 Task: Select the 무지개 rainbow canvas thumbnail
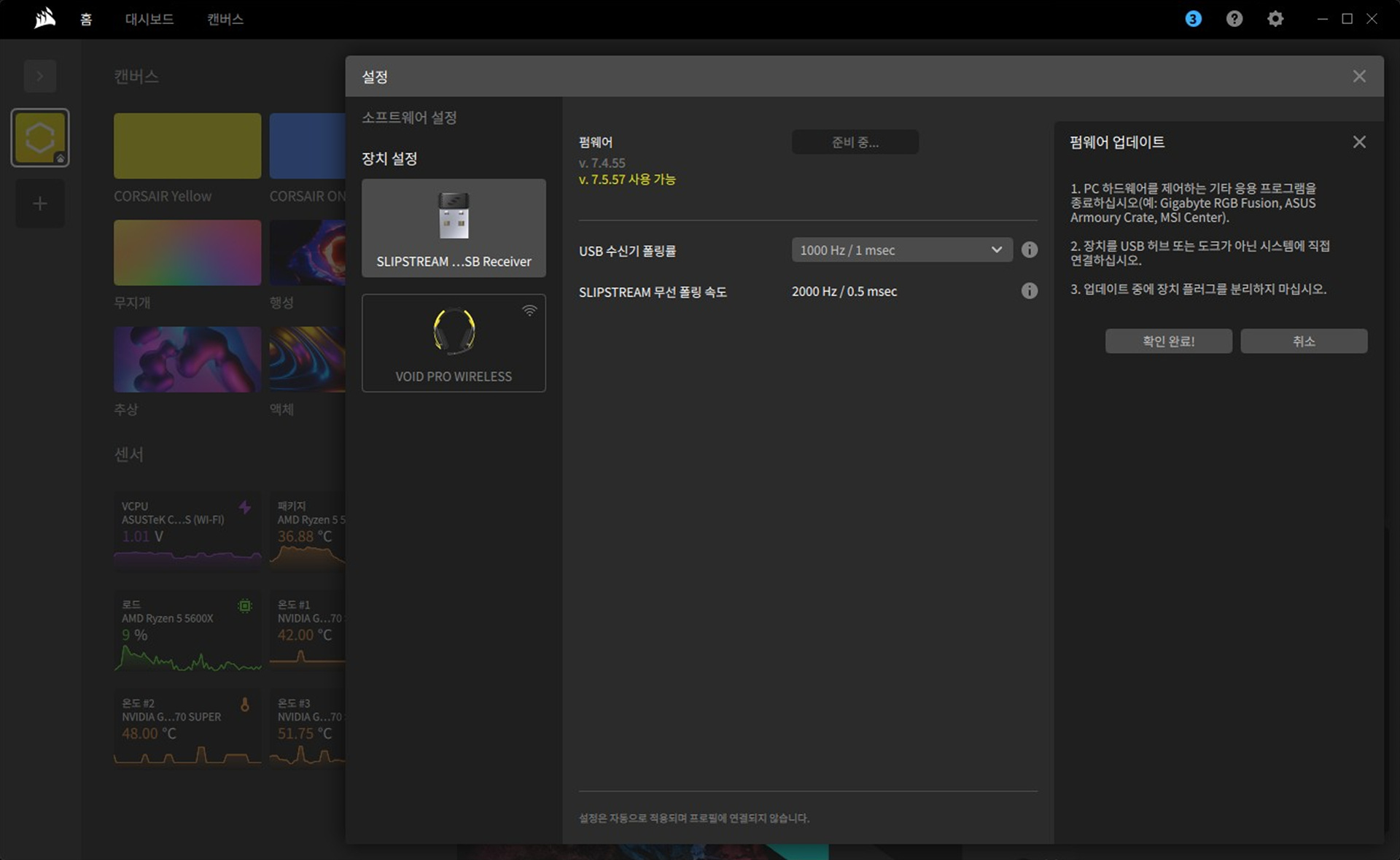tap(187, 252)
